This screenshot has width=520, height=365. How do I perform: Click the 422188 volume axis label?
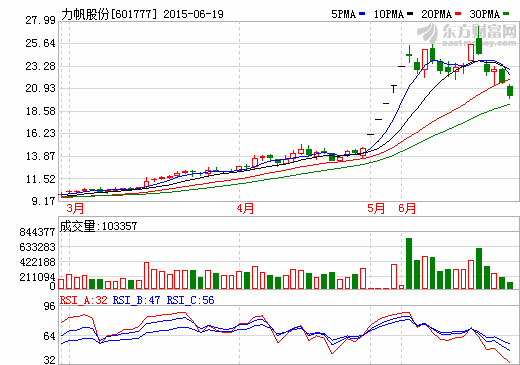click(37, 262)
